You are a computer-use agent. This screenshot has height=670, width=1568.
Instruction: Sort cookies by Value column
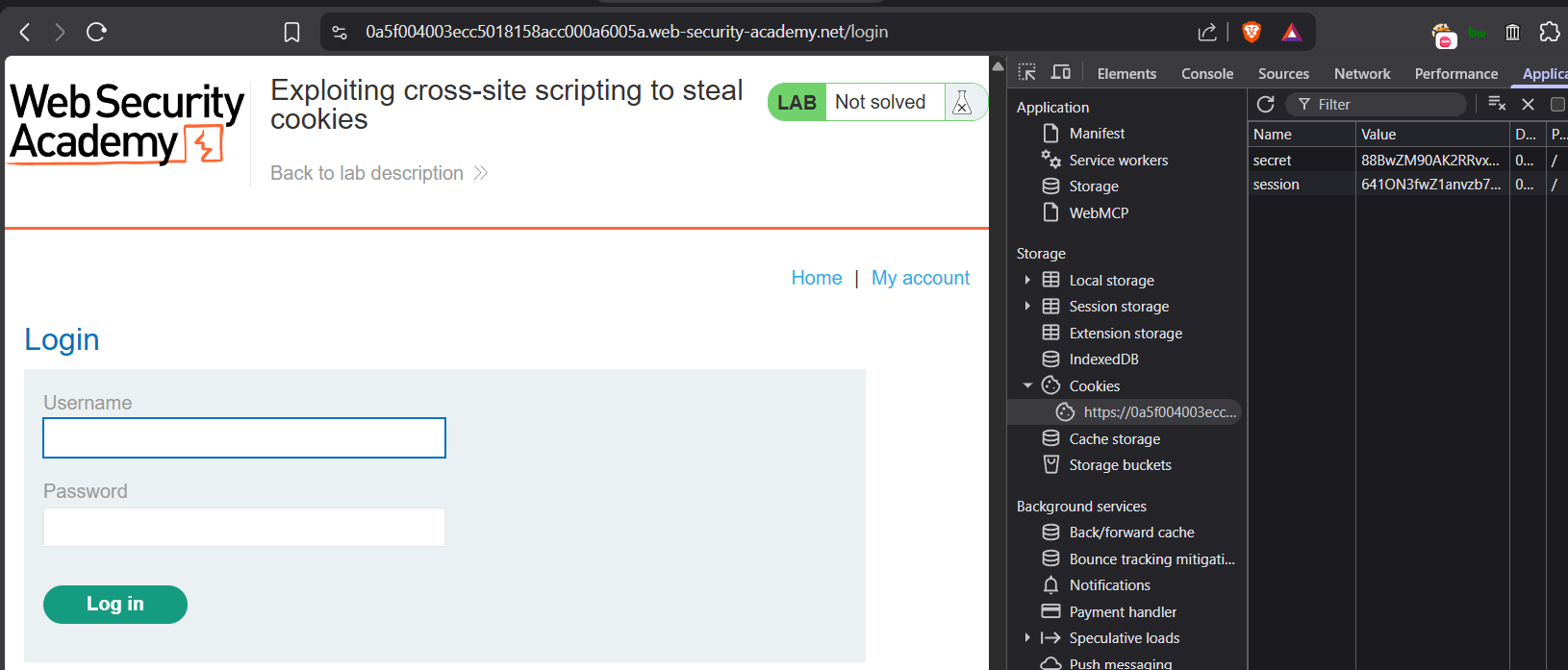pos(1432,135)
